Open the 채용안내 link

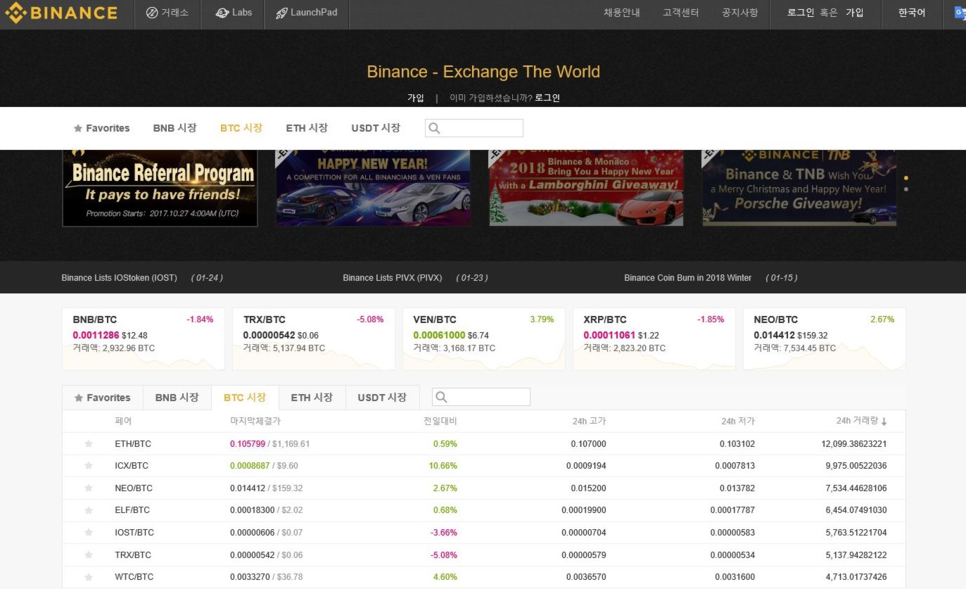622,13
